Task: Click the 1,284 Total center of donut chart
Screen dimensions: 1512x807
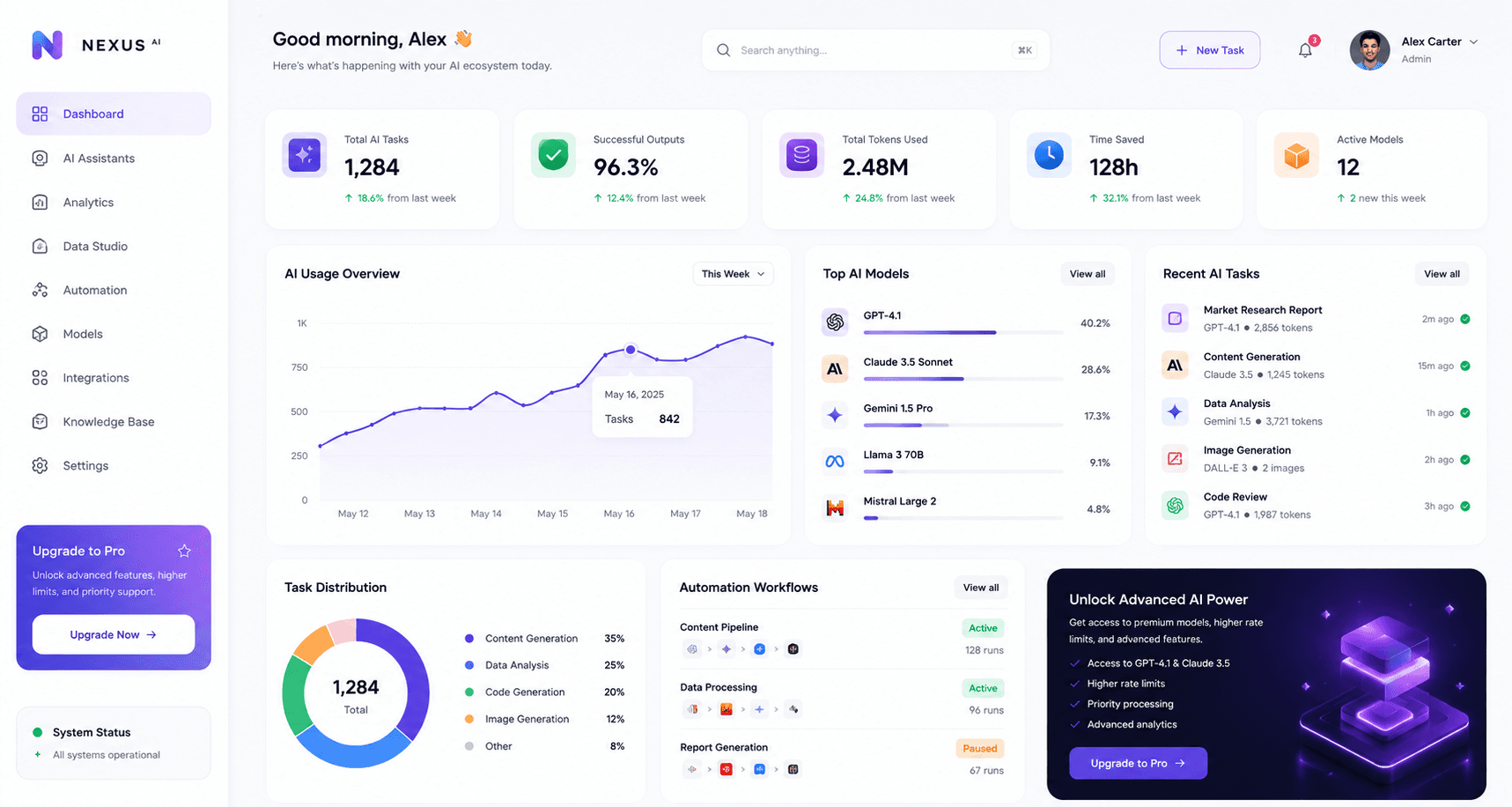Action: point(356,695)
